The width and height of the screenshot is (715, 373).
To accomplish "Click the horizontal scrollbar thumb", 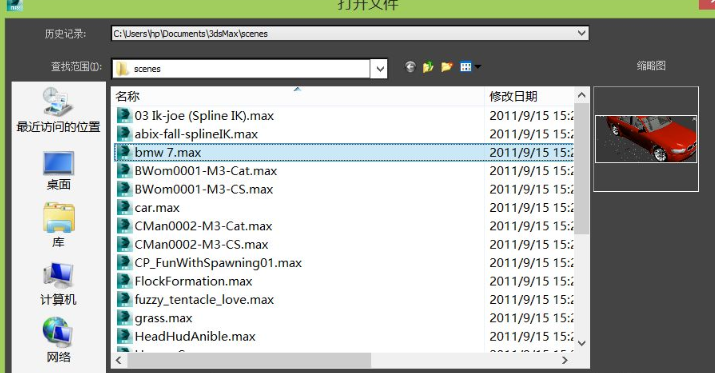I will [249, 360].
